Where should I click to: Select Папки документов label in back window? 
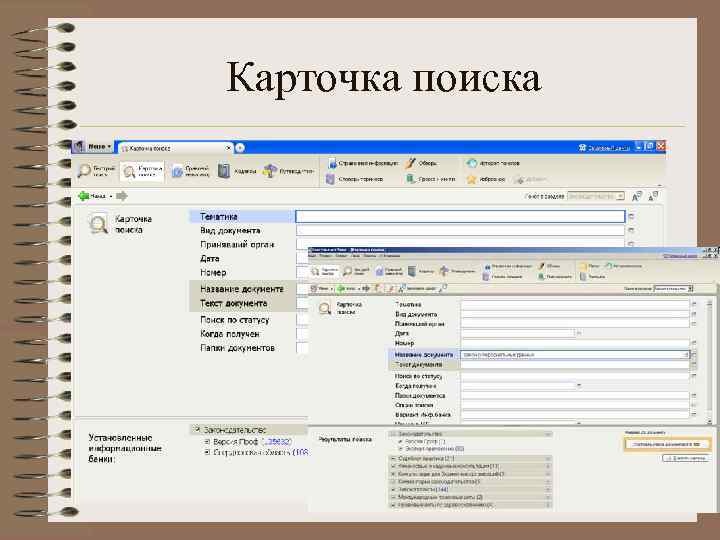tap(237, 348)
